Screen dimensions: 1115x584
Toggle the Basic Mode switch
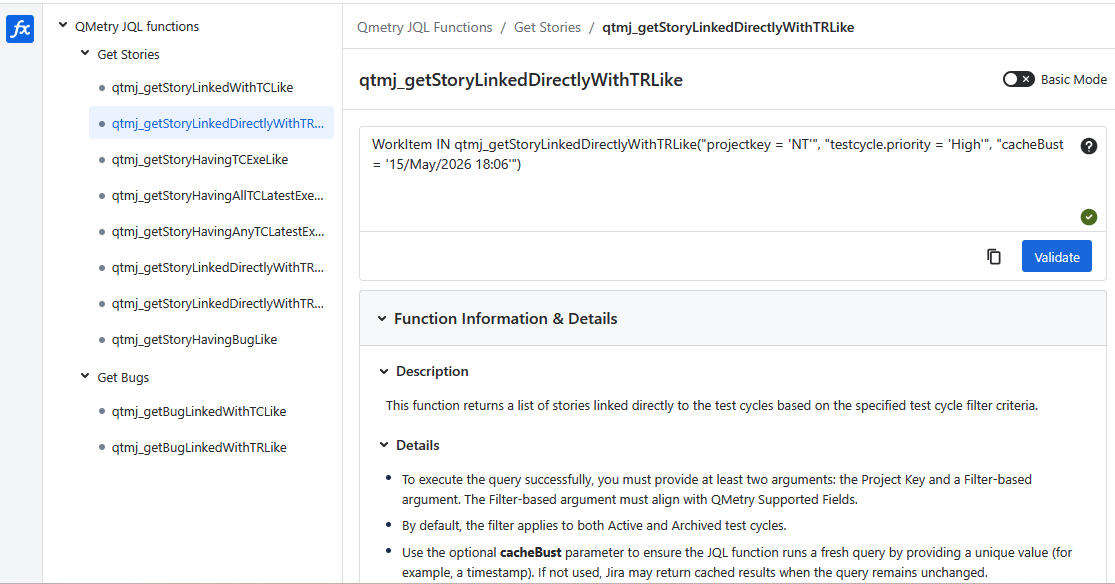pyautogui.click(x=1018, y=79)
